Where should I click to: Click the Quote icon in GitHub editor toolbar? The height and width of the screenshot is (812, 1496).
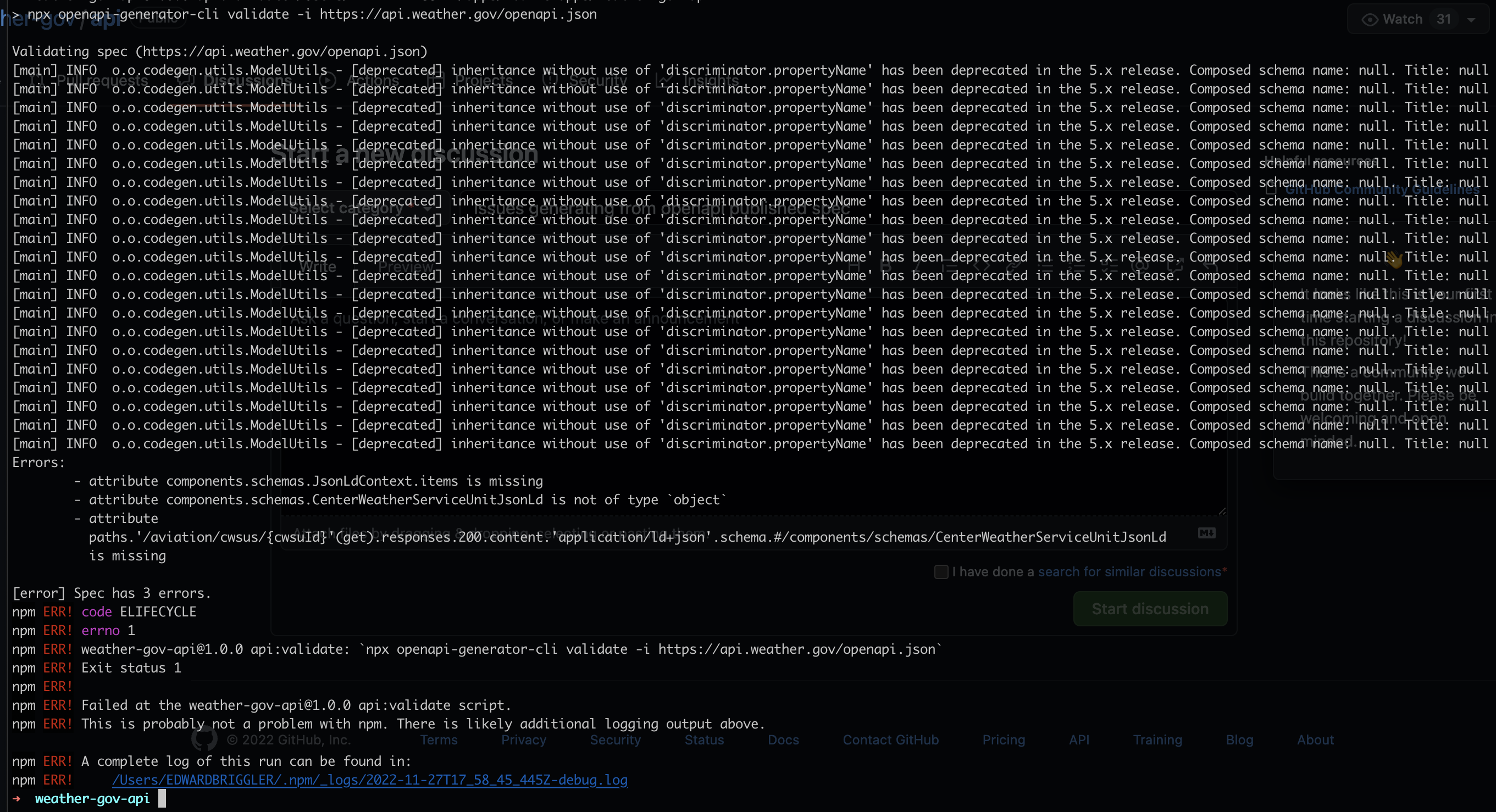950,266
